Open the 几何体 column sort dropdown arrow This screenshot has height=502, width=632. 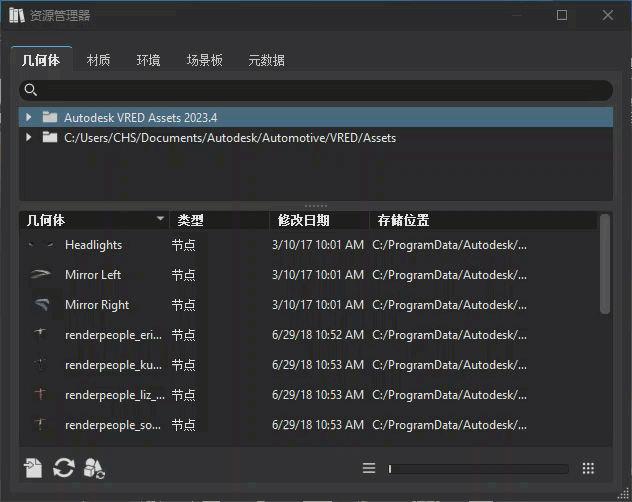(x=160, y=219)
